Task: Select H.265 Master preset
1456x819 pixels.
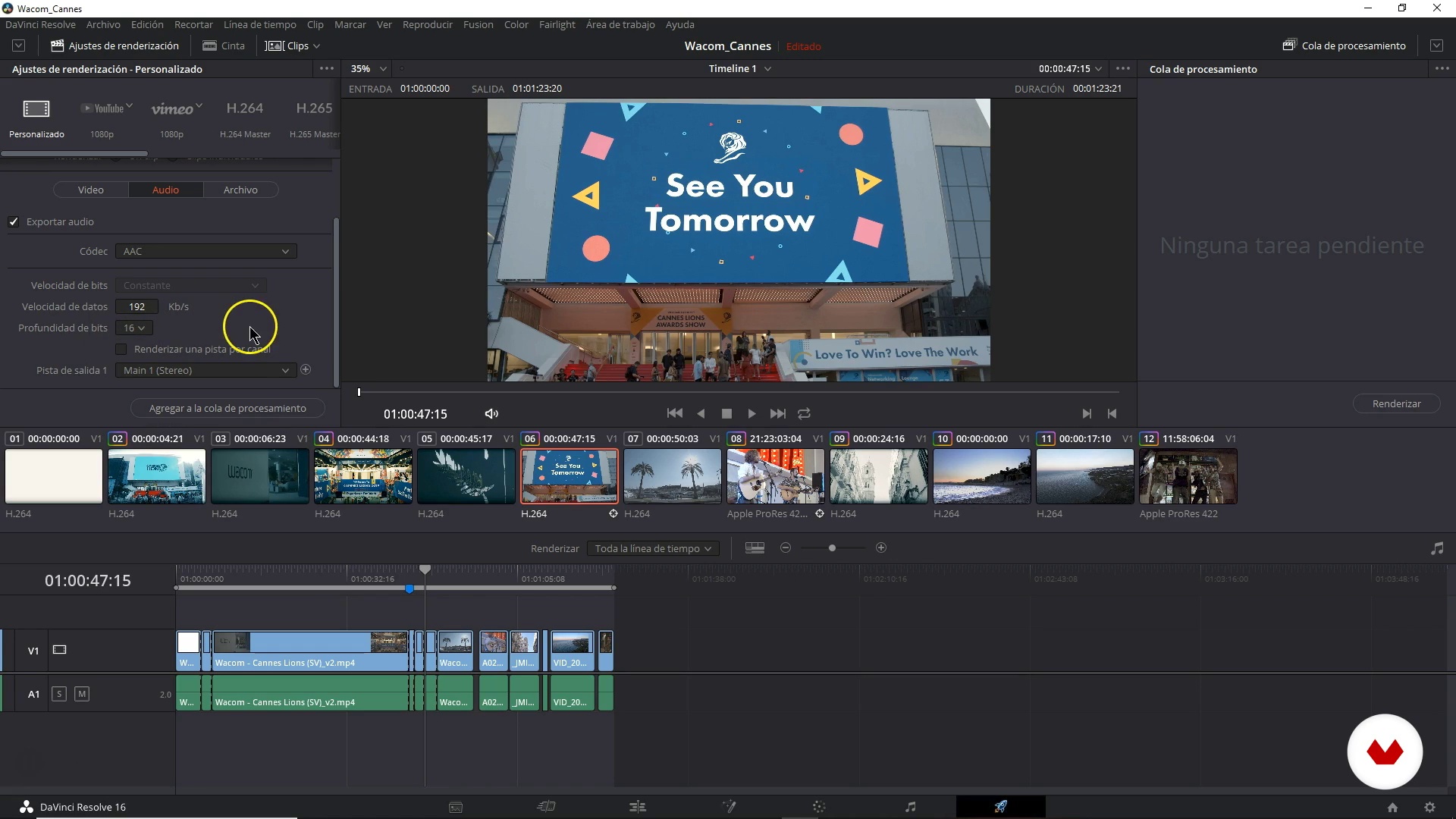Action: [314, 118]
